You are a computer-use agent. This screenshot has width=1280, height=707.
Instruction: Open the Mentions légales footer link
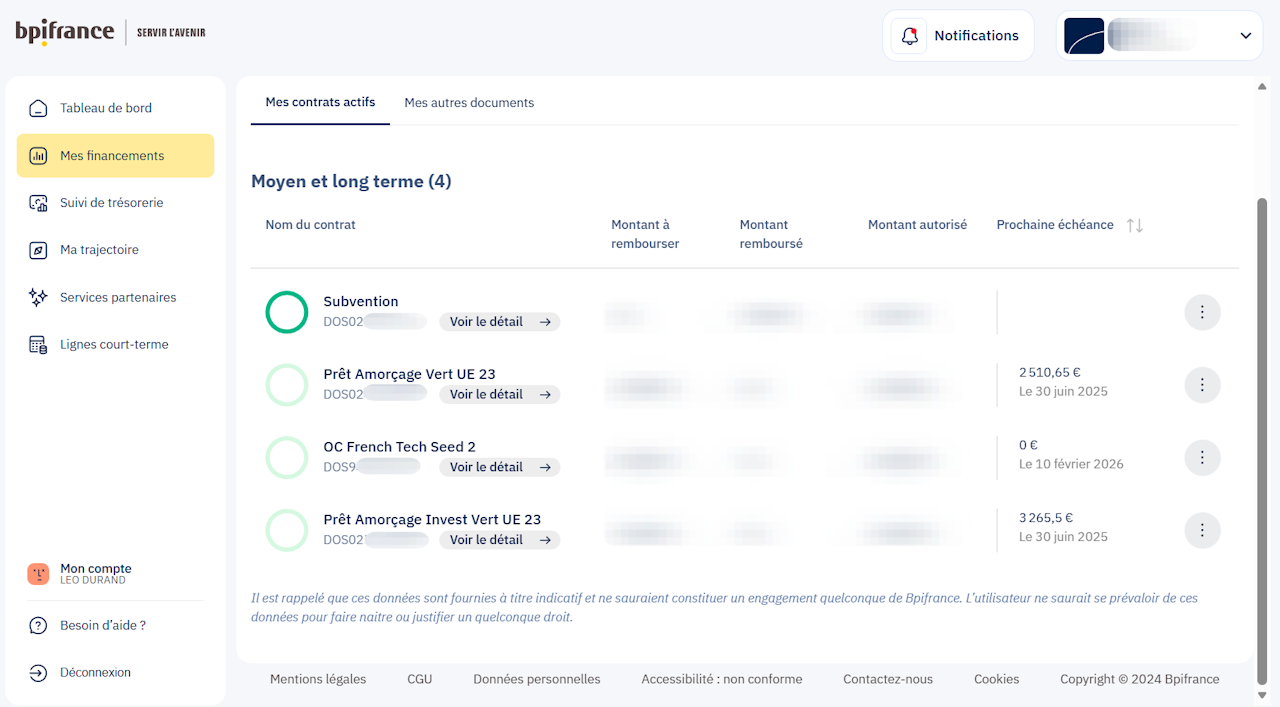click(318, 679)
